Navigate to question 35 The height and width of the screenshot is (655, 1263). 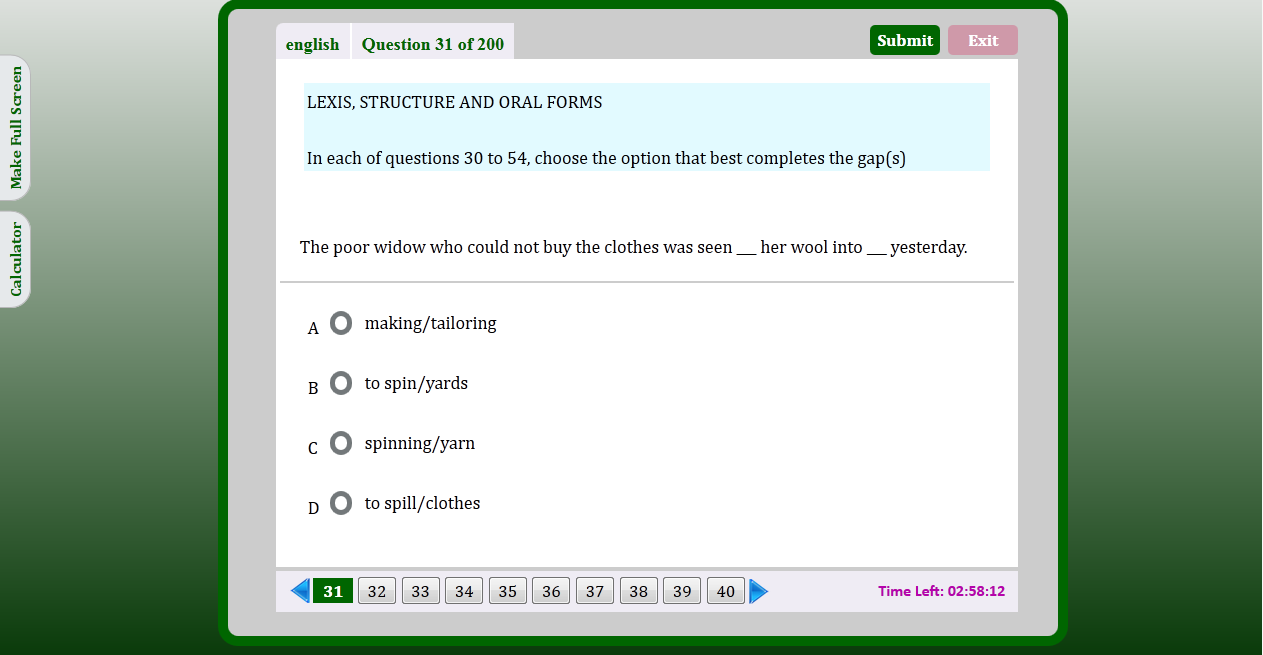click(507, 591)
